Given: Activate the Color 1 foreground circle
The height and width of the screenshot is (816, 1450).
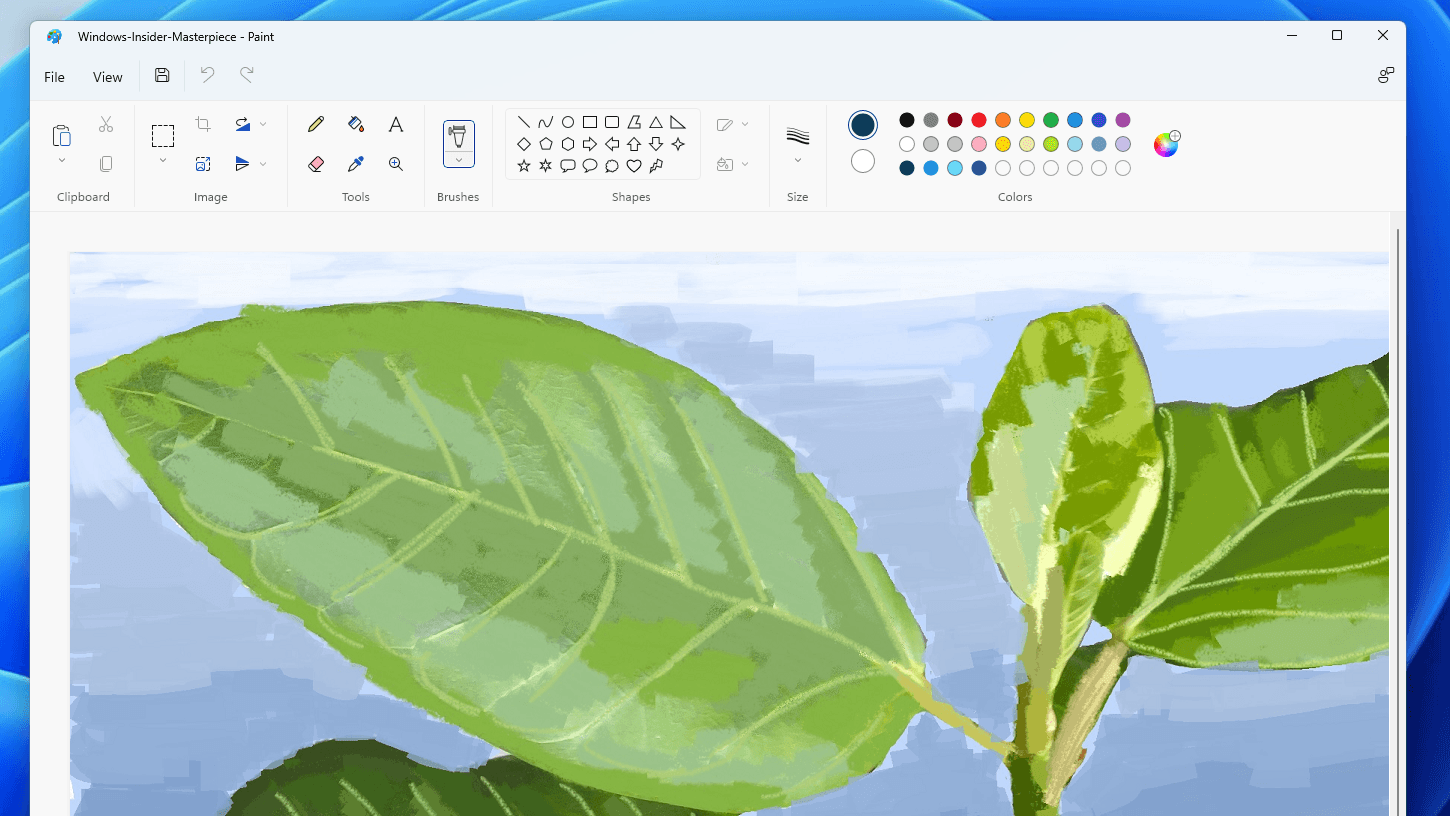Looking at the screenshot, I should click(x=863, y=125).
